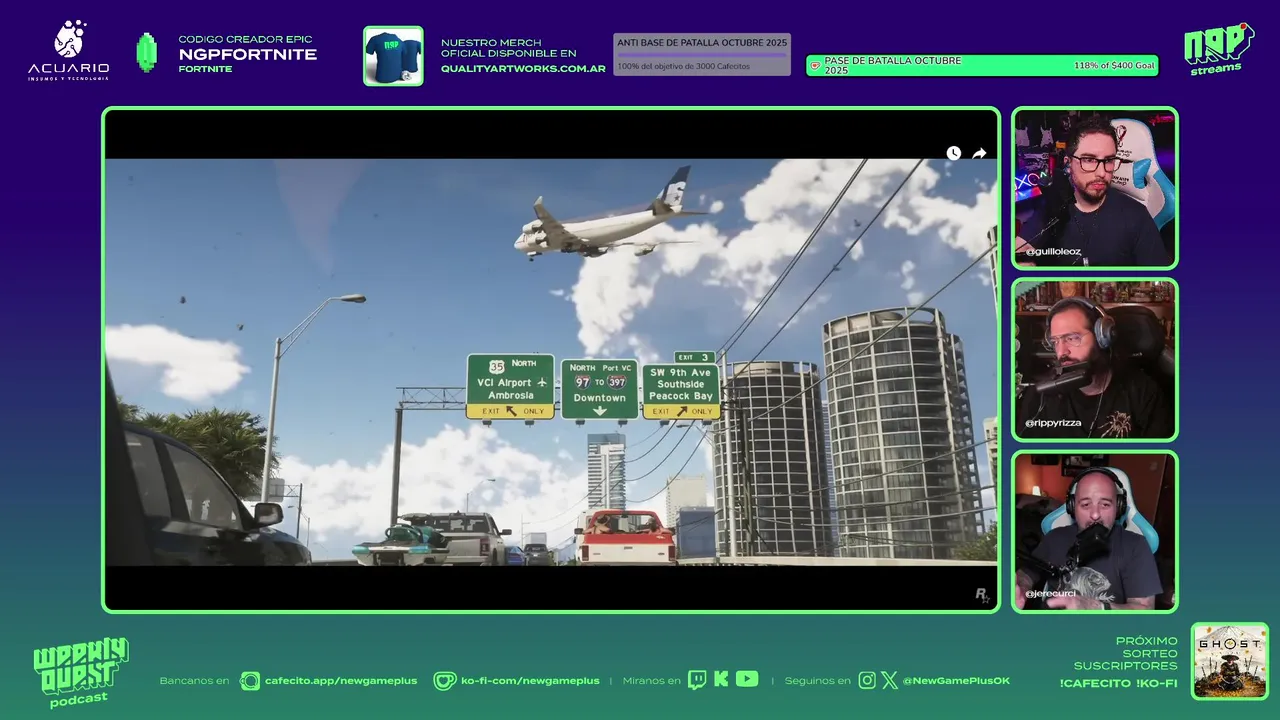Click the small Ko-fi icon in the Pase de Batalla bar

point(815,66)
